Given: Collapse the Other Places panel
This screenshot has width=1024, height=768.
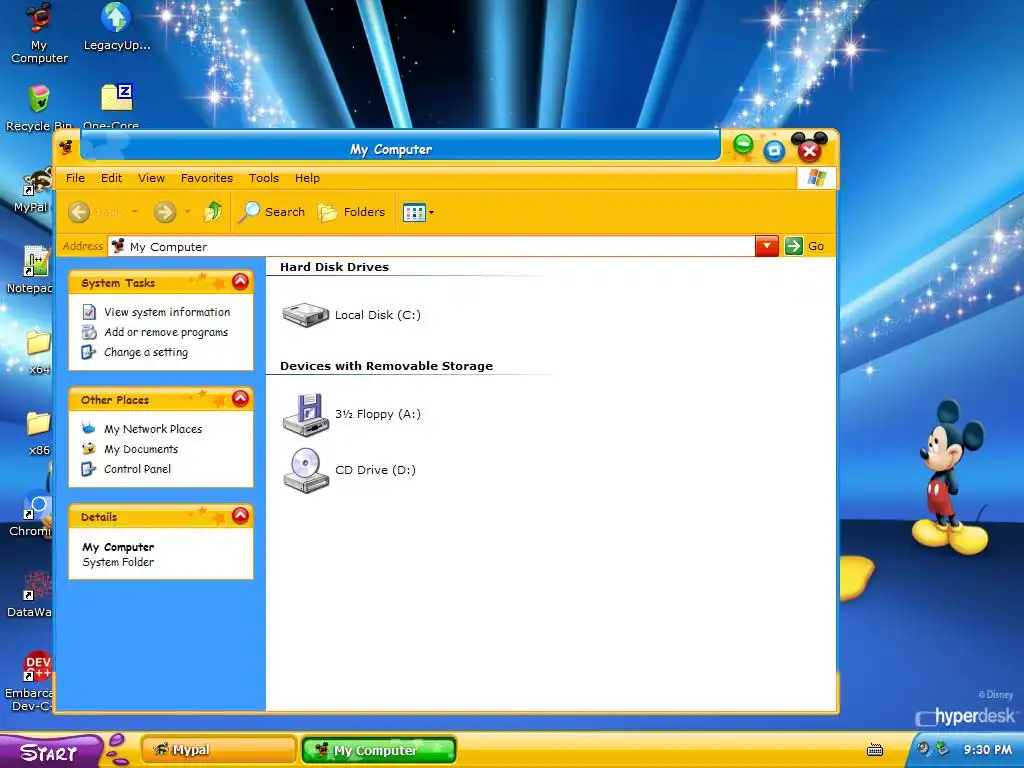Looking at the screenshot, I should tap(240, 398).
